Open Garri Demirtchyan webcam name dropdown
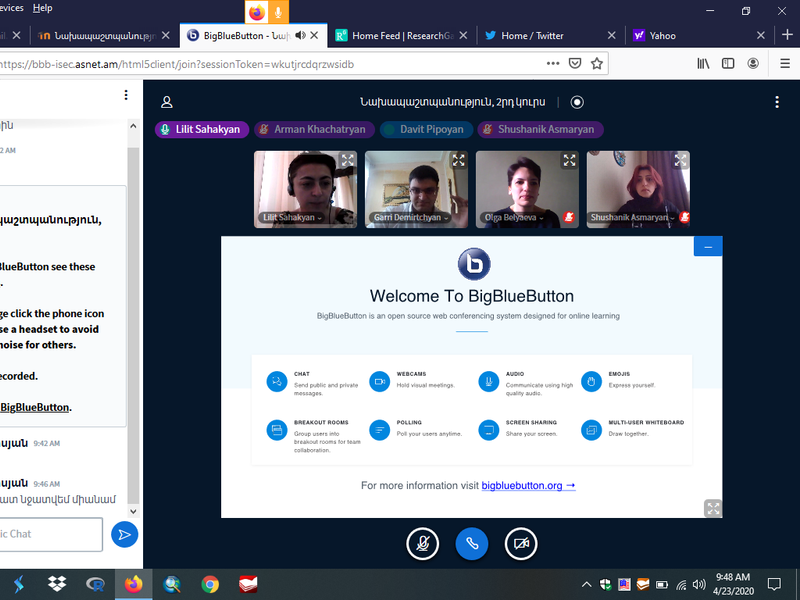This screenshot has width=800, height=600. 411,217
